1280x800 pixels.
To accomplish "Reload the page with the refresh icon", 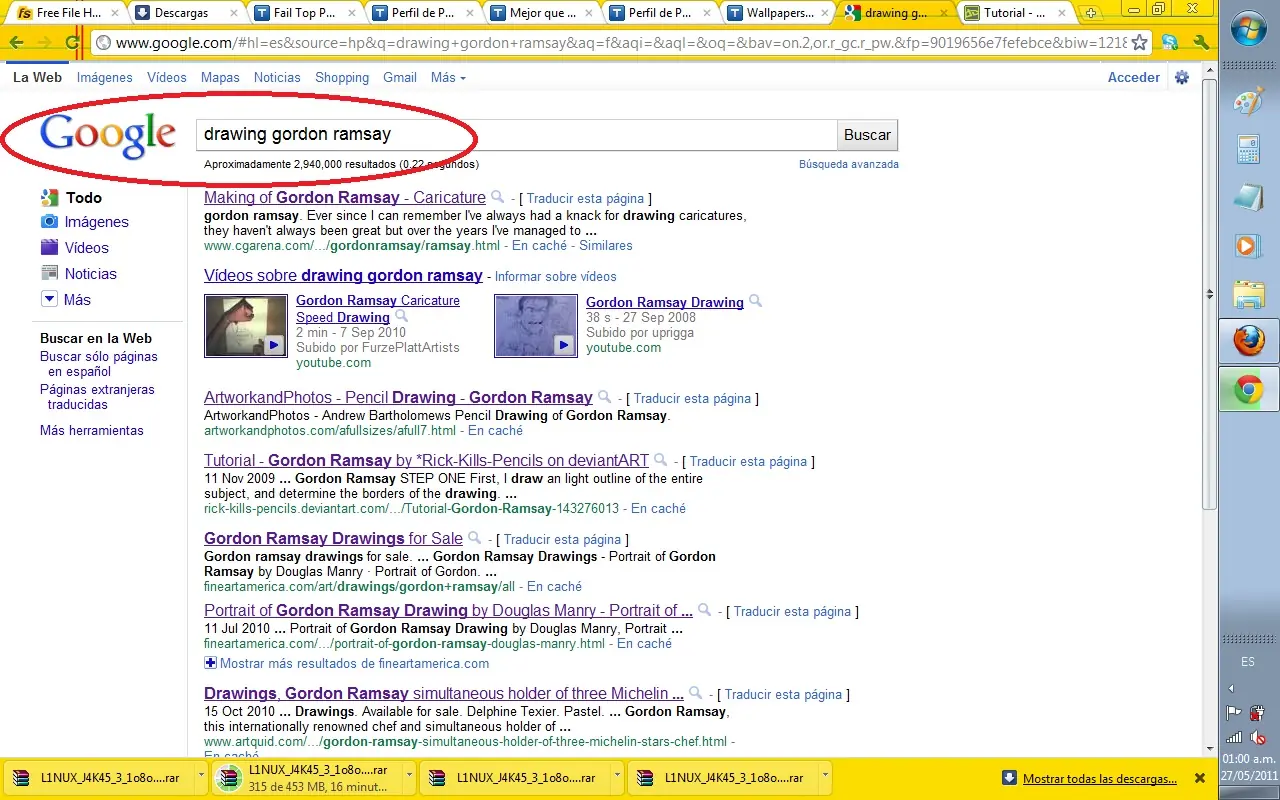I will coord(72,43).
